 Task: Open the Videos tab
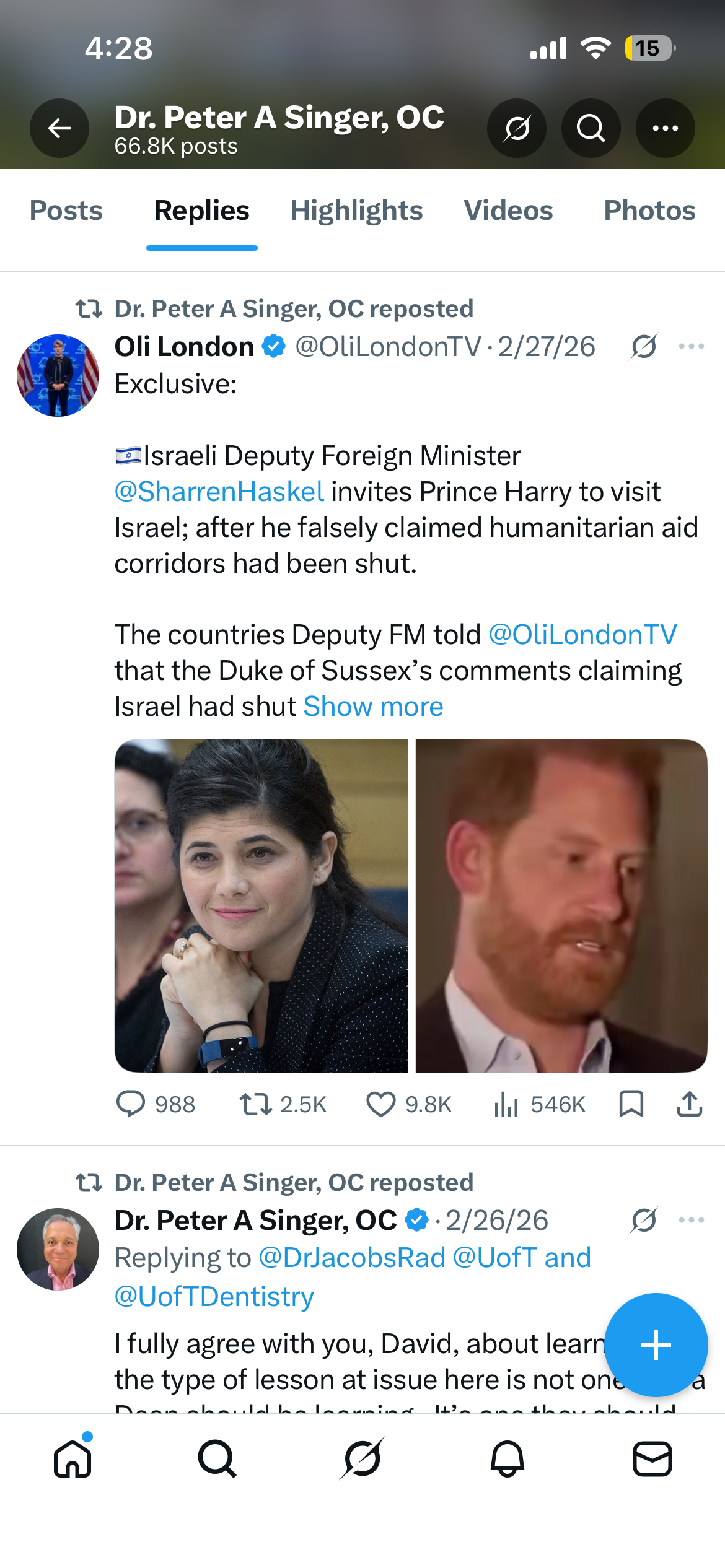(x=509, y=211)
